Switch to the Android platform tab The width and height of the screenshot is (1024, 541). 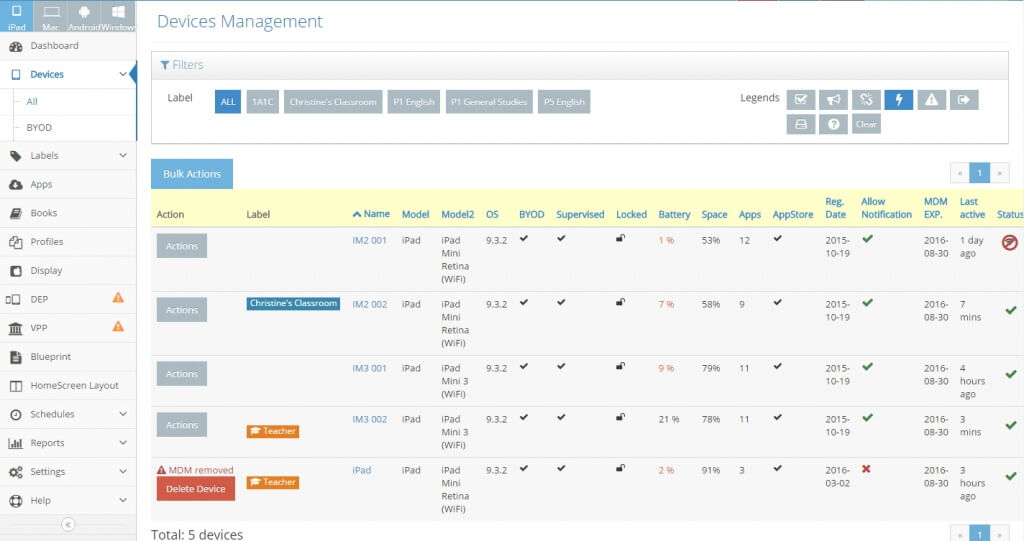[84, 16]
